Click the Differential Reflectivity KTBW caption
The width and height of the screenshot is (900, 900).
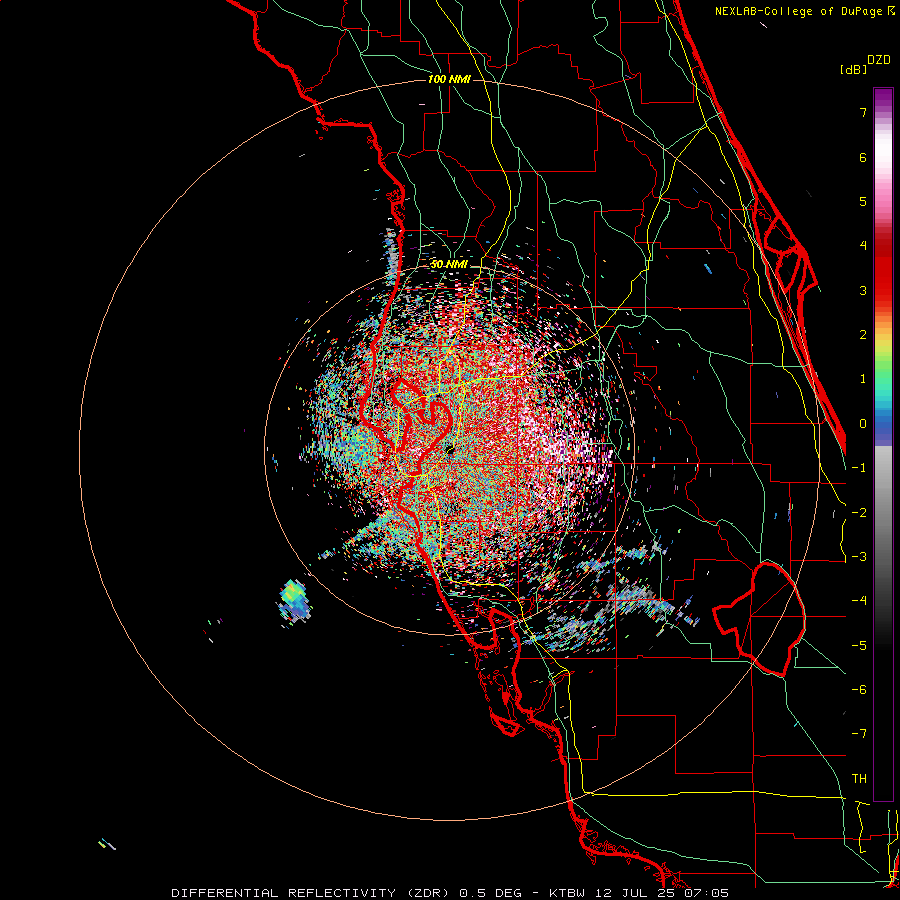coord(450,893)
